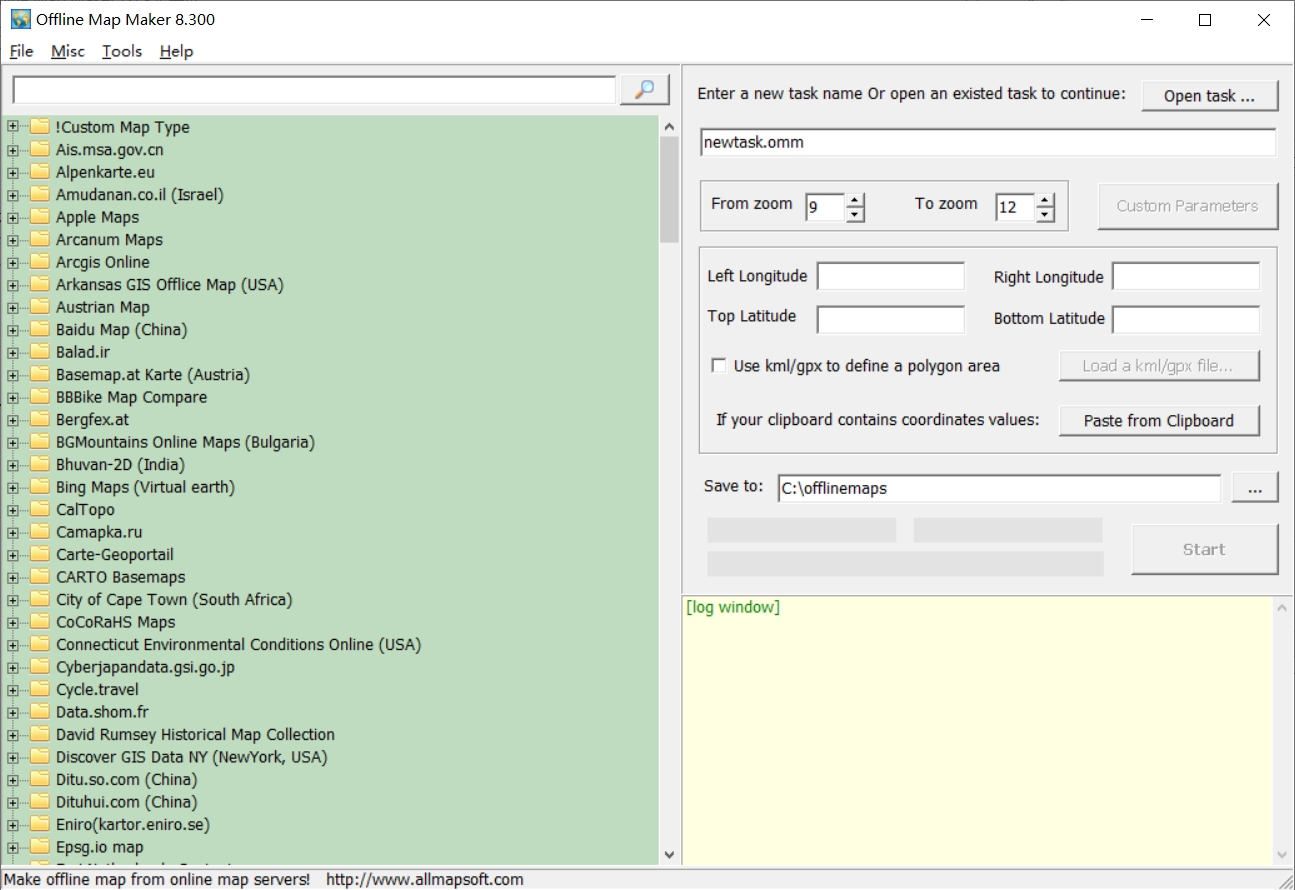This screenshot has height=890, width=1295.
Task: Click the task name field
Action: (988, 142)
